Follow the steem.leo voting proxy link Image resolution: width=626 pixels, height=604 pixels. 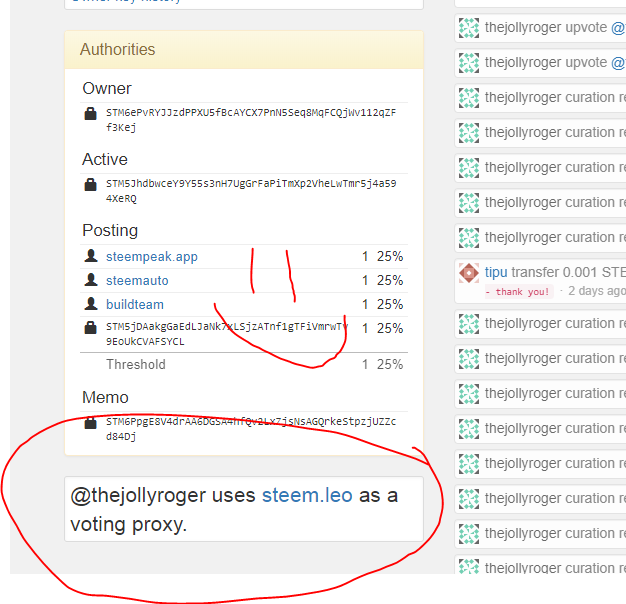(307, 495)
